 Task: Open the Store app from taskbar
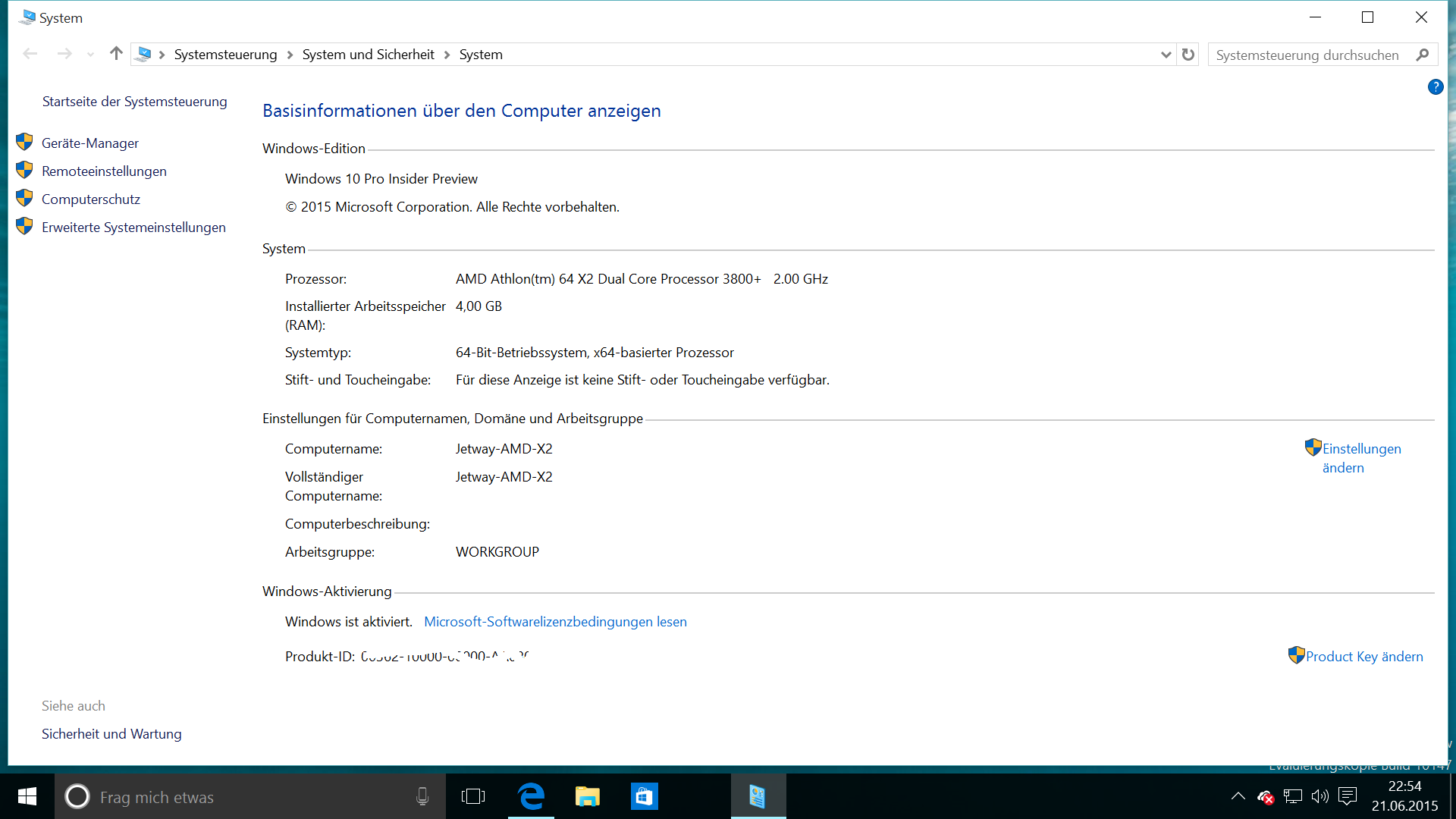tap(644, 796)
